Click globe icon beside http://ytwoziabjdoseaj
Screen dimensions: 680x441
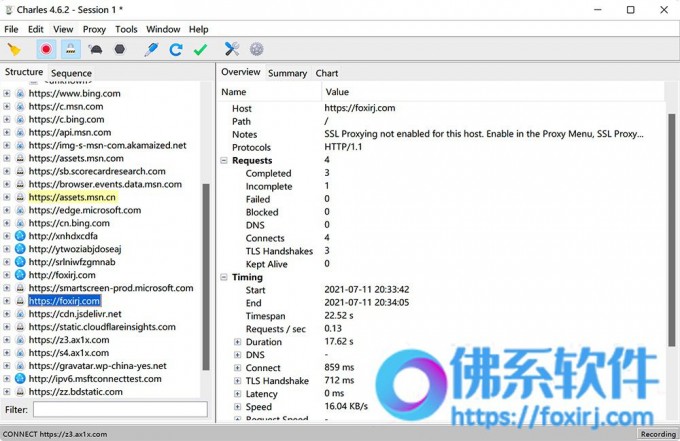coord(20,248)
